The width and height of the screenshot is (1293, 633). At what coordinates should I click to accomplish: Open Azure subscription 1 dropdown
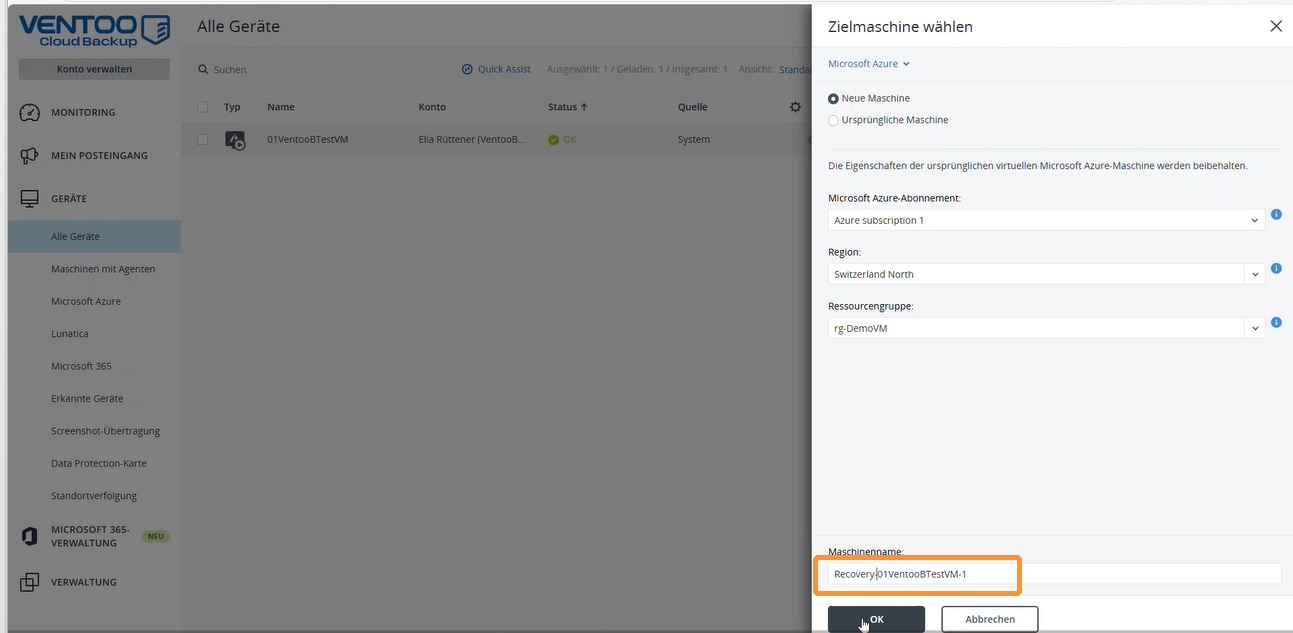1046,220
